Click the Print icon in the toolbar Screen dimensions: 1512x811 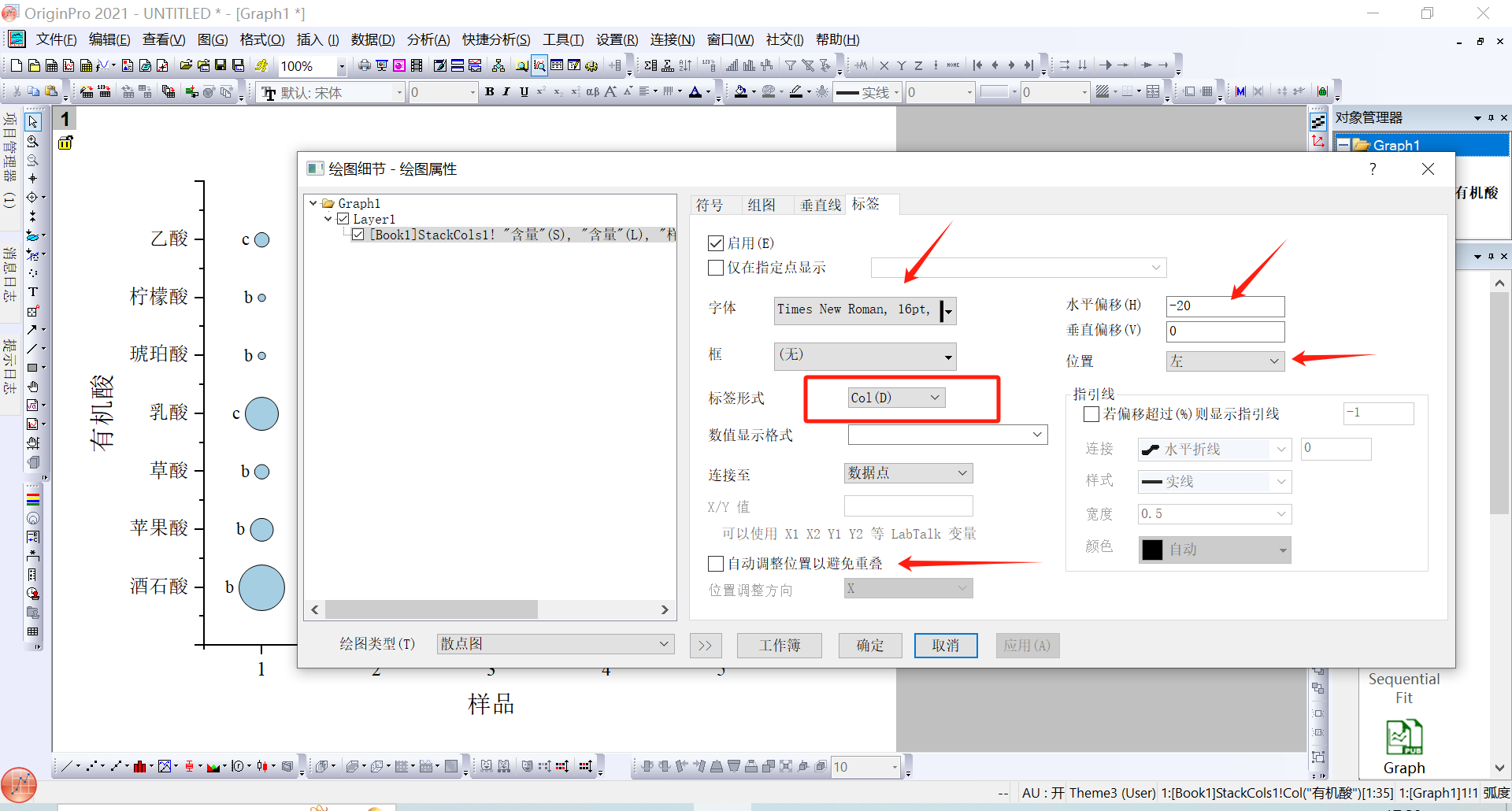tap(365, 65)
